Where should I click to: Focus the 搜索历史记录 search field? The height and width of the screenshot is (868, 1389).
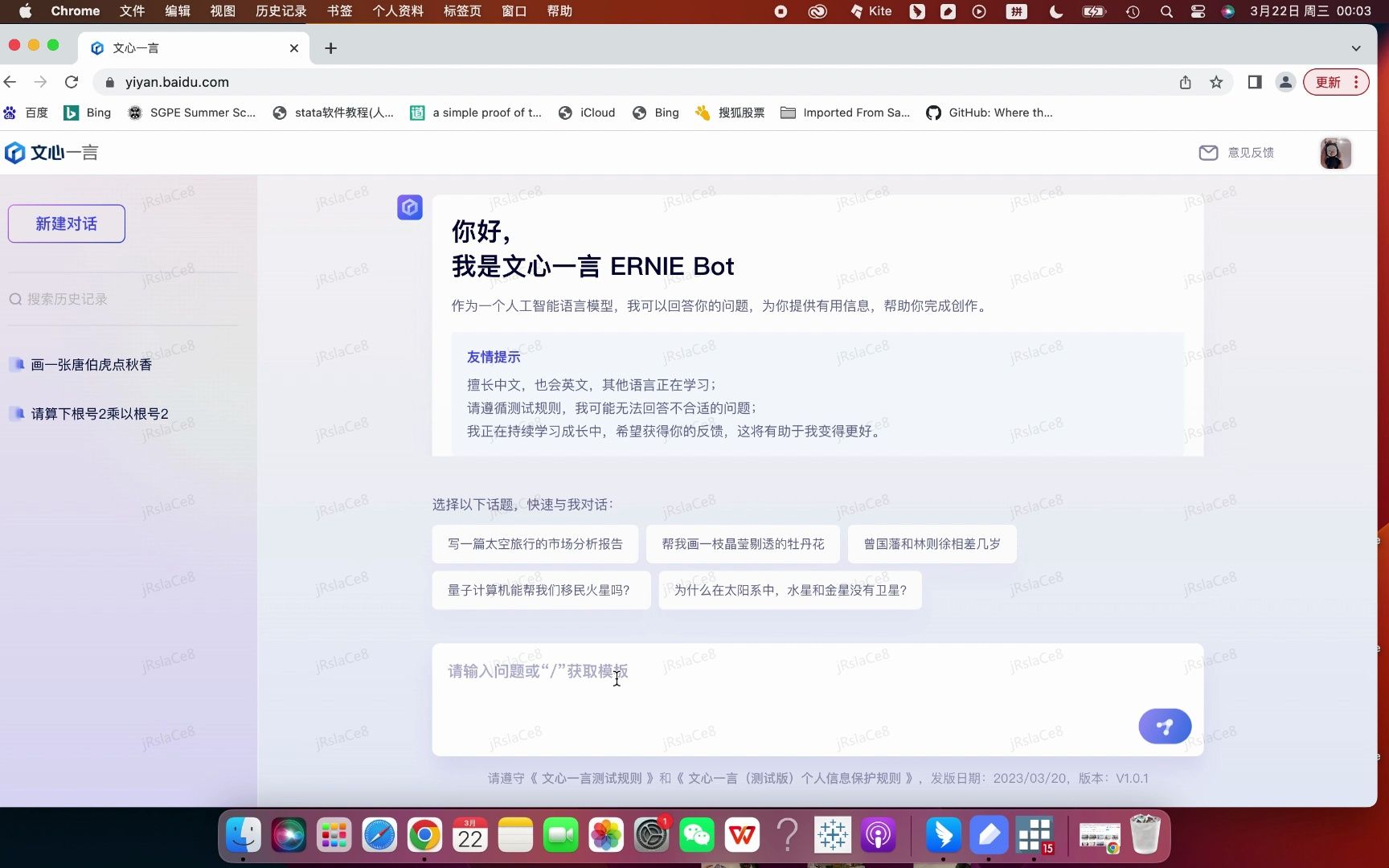click(123, 299)
